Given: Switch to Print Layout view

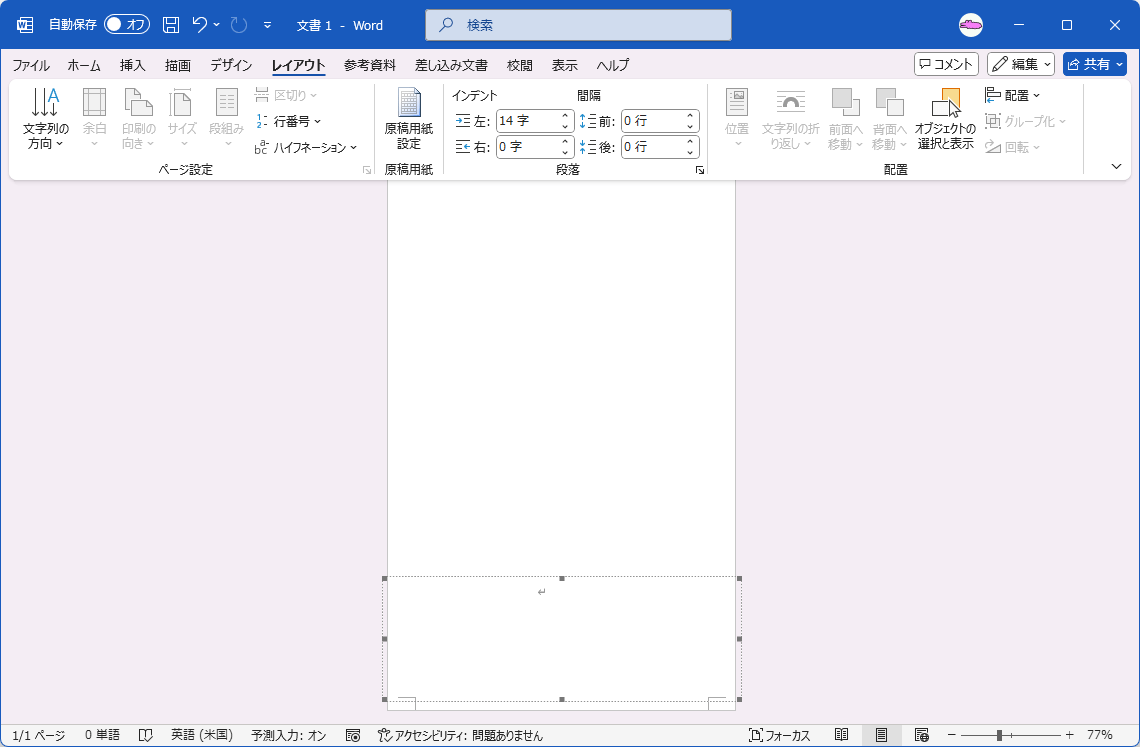Looking at the screenshot, I should (881, 735).
